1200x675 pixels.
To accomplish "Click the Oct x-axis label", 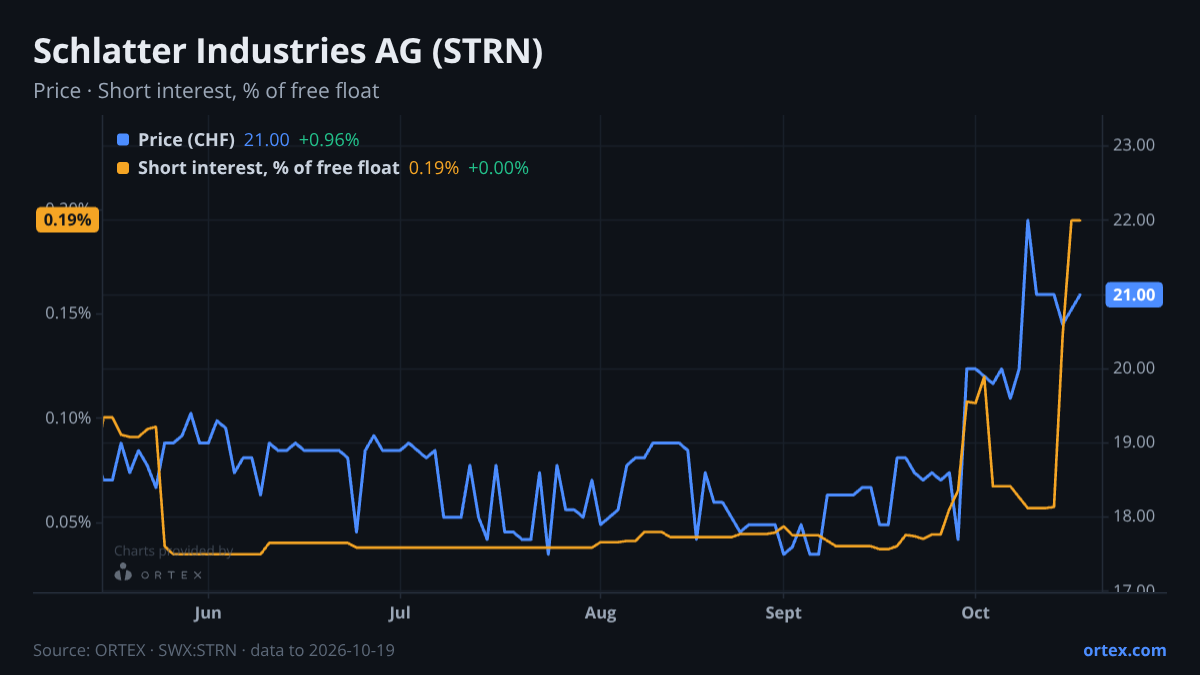I will (x=975, y=612).
